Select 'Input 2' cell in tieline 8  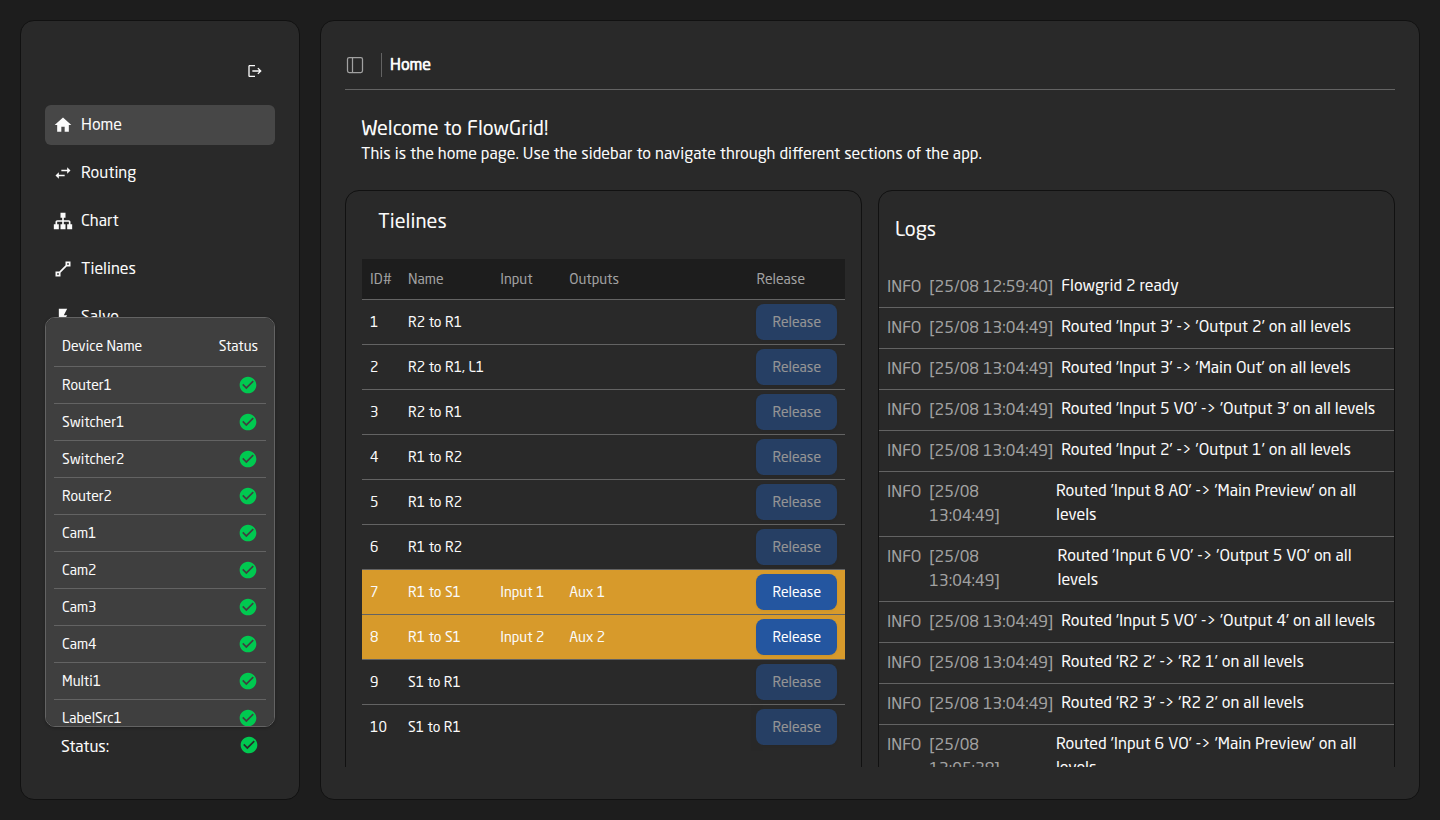[x=522, y=637]
